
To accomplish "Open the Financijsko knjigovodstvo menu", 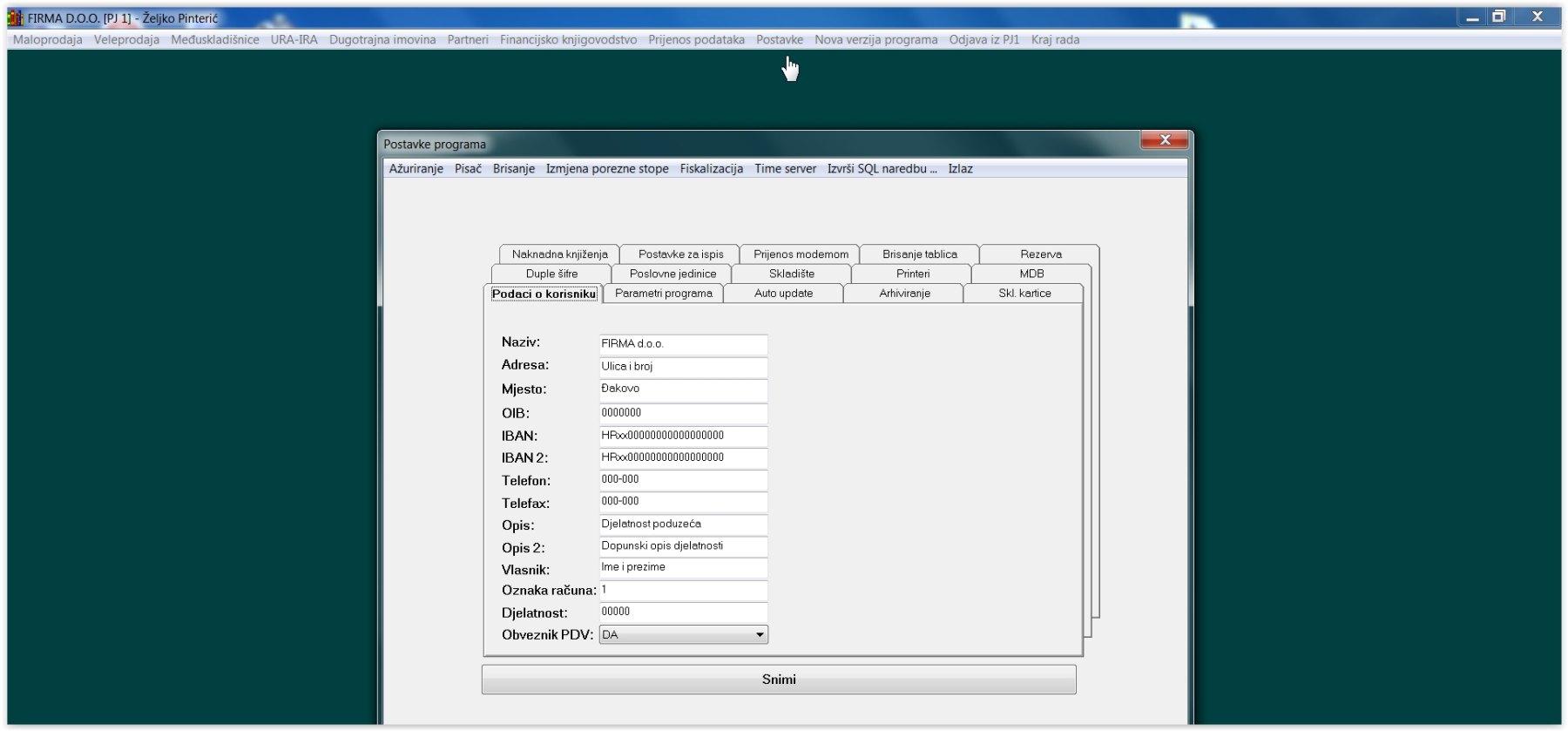I will [568, 40].
